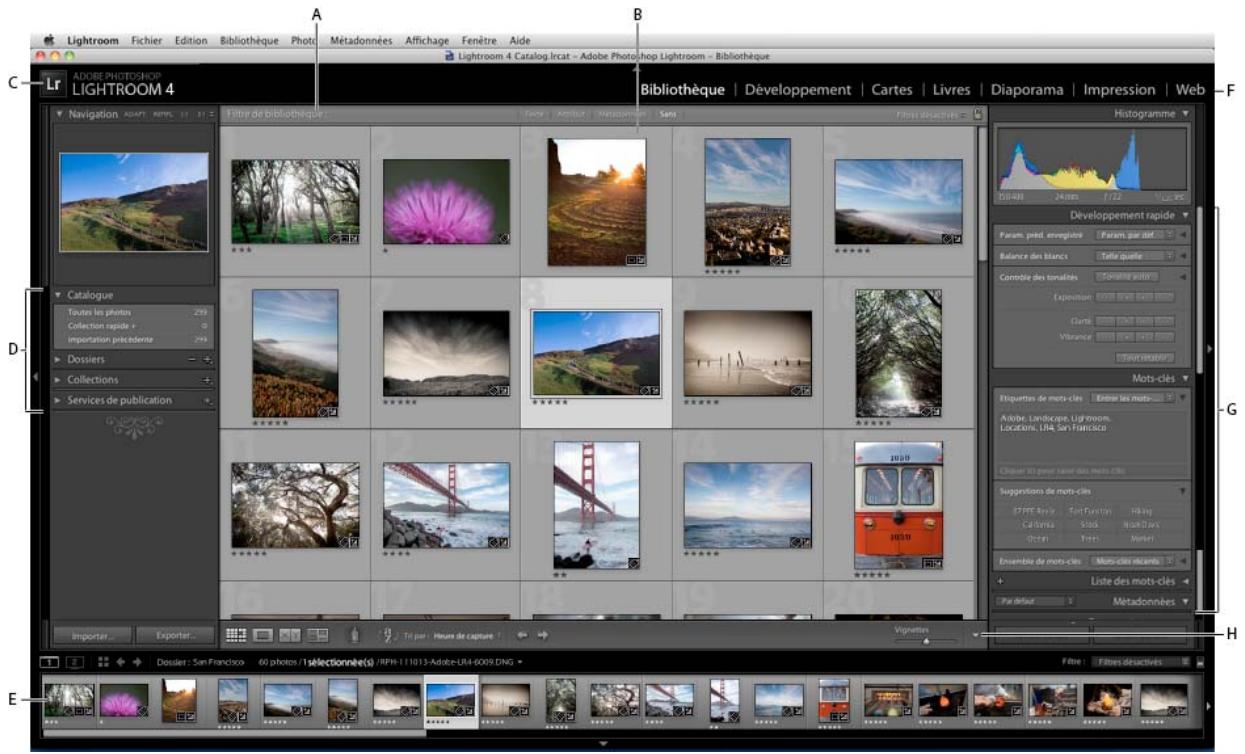Screen dimensions: 1245x754
Task: Collapse the Histogramme panel
Action: [x=1185, y=114]
